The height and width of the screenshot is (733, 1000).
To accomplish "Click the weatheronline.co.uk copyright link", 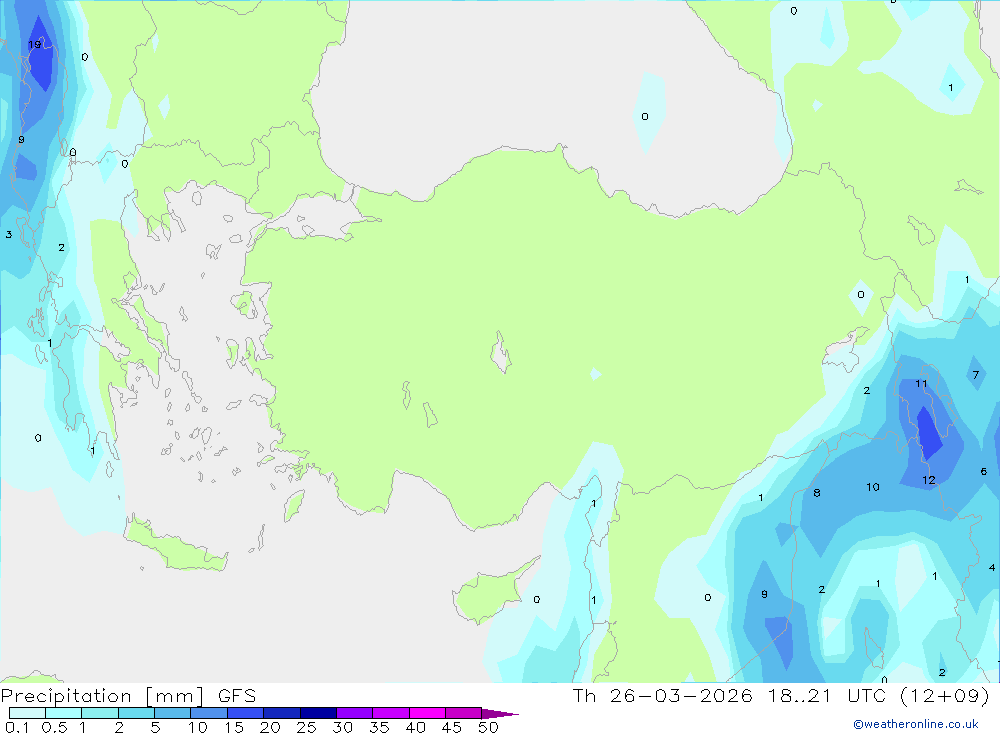I will point(916,724).
